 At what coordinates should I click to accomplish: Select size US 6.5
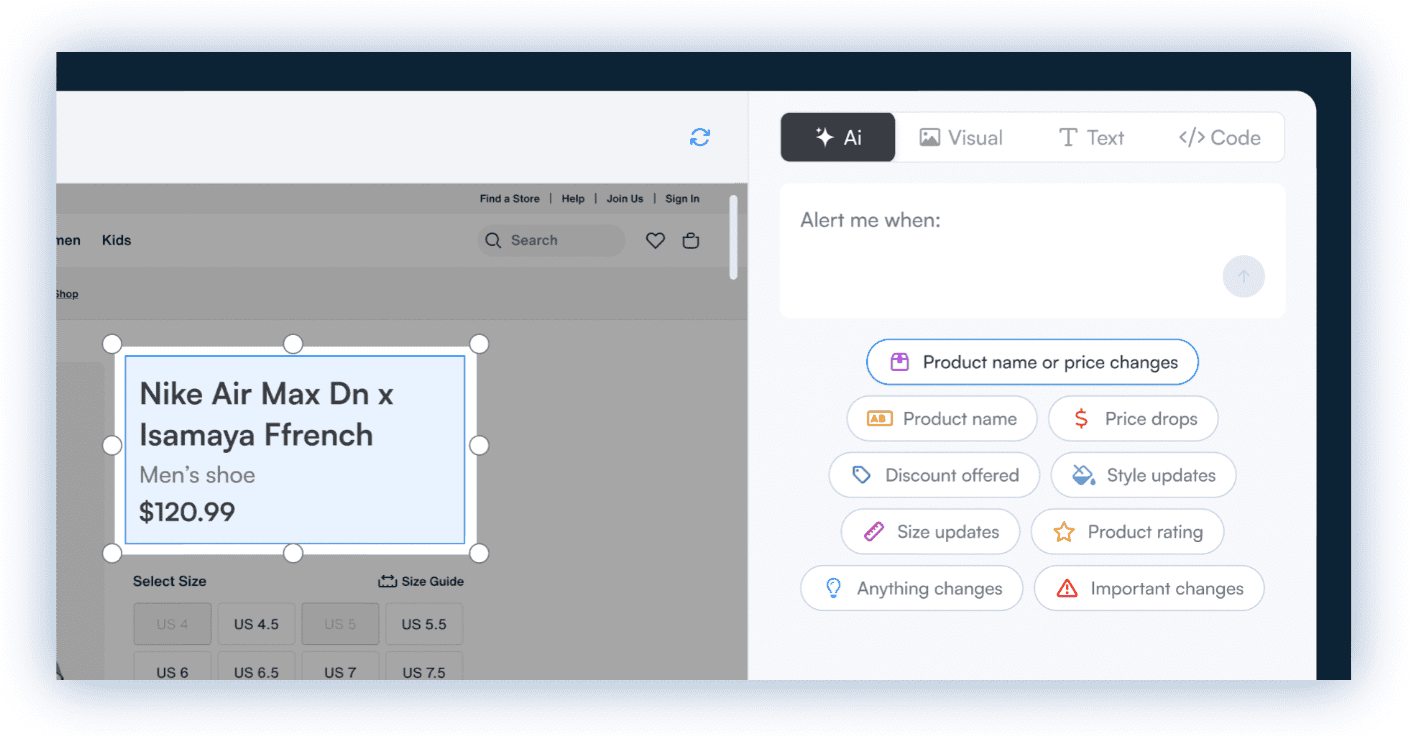pos(256,667)
